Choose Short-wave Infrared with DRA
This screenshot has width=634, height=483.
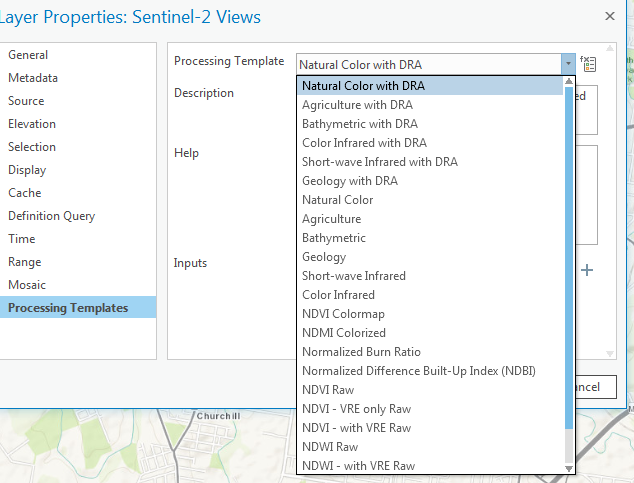(430, 162)
